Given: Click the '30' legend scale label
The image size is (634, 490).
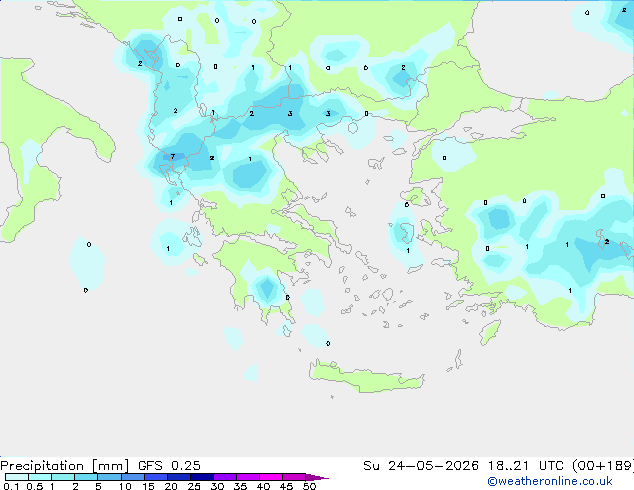Looking at the screenshot, I should pyautogui.click(x=217, y=486).
